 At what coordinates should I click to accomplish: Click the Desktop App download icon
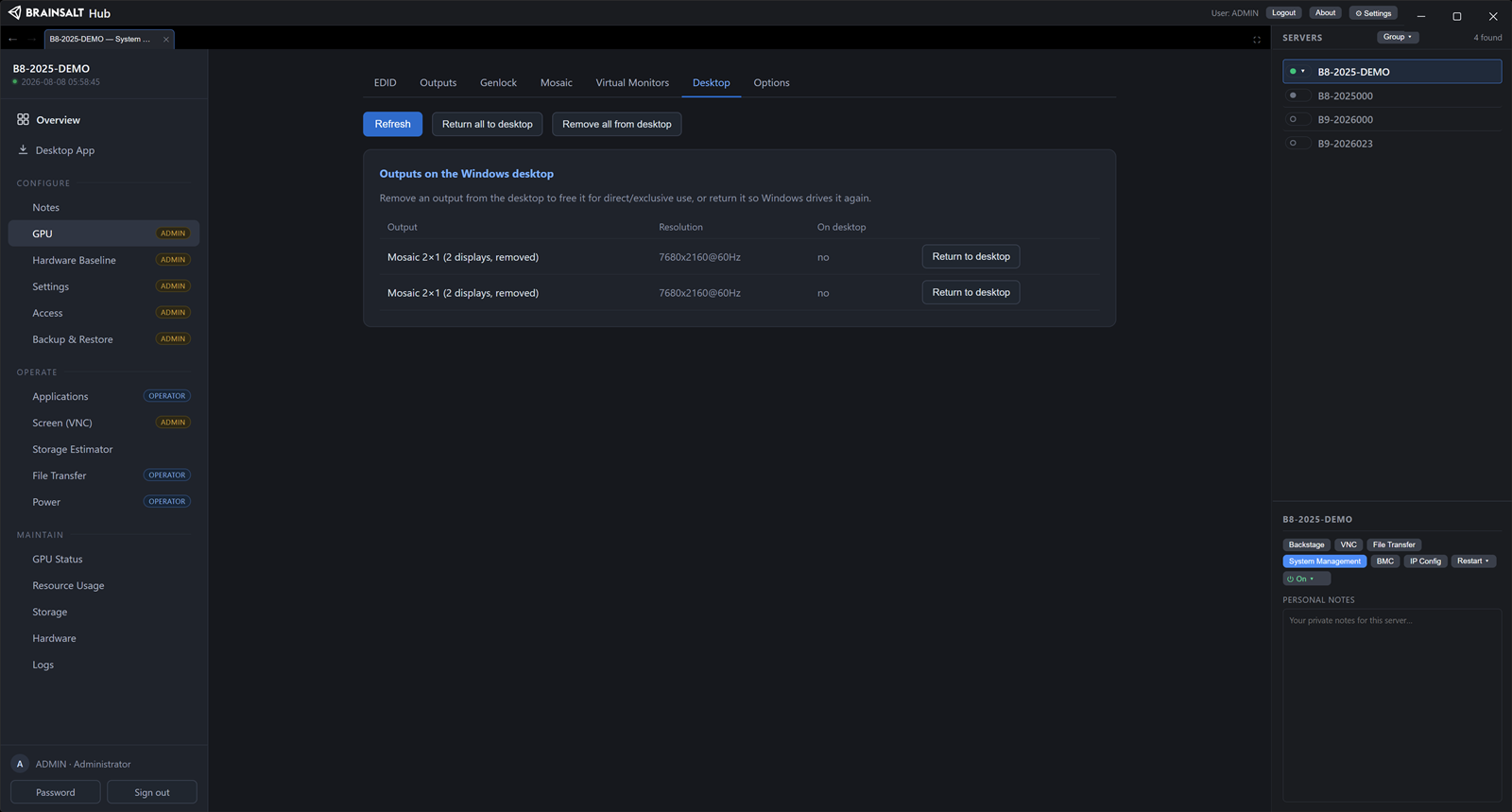(23, 149)
